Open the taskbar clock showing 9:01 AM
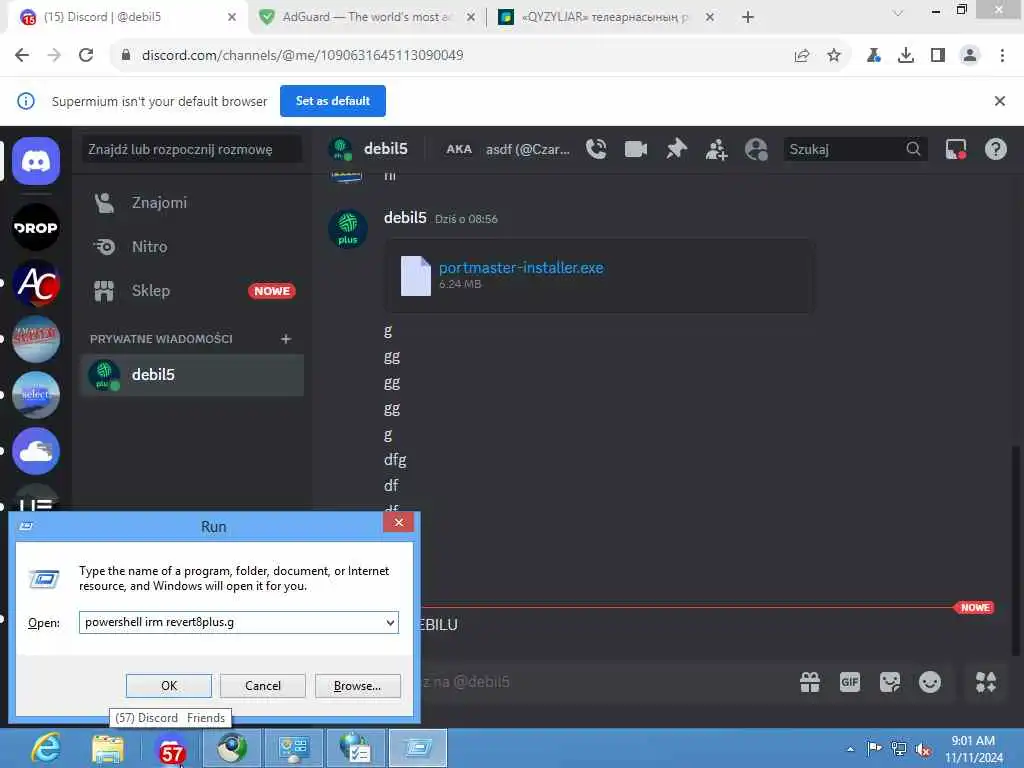The width and height of the screenshot is (1024, 768). (973, 749)
